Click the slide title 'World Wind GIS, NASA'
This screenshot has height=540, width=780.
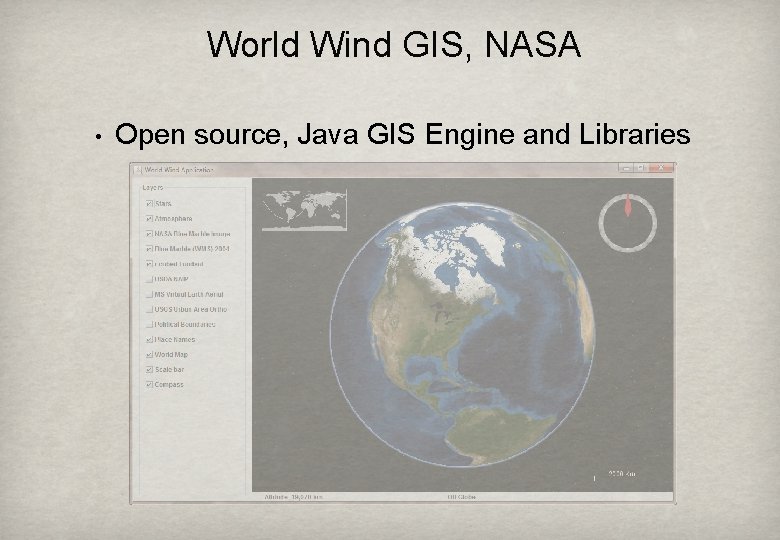point(393,45)
